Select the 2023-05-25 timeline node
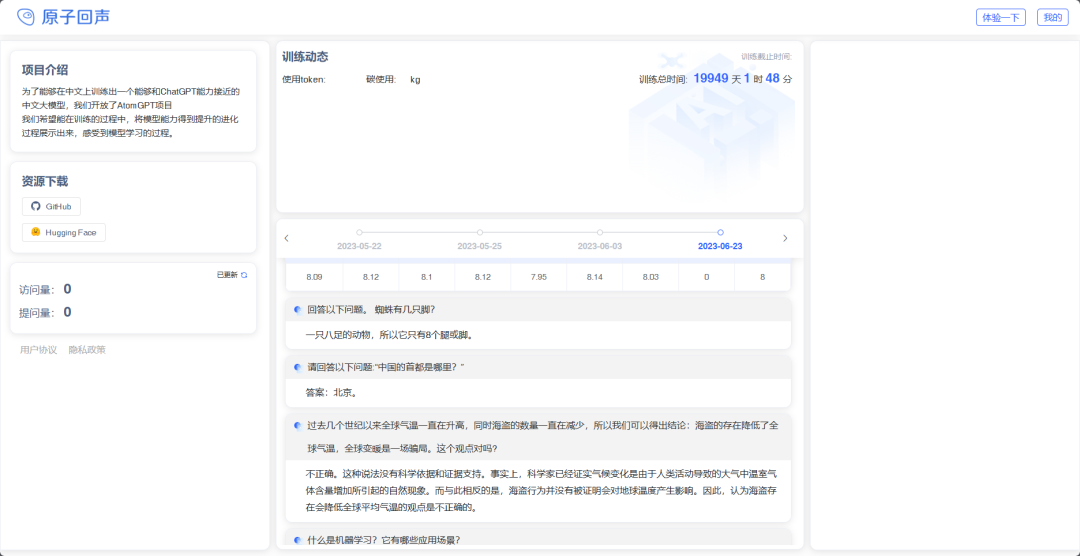The image size is (1080, 556). 479,233
